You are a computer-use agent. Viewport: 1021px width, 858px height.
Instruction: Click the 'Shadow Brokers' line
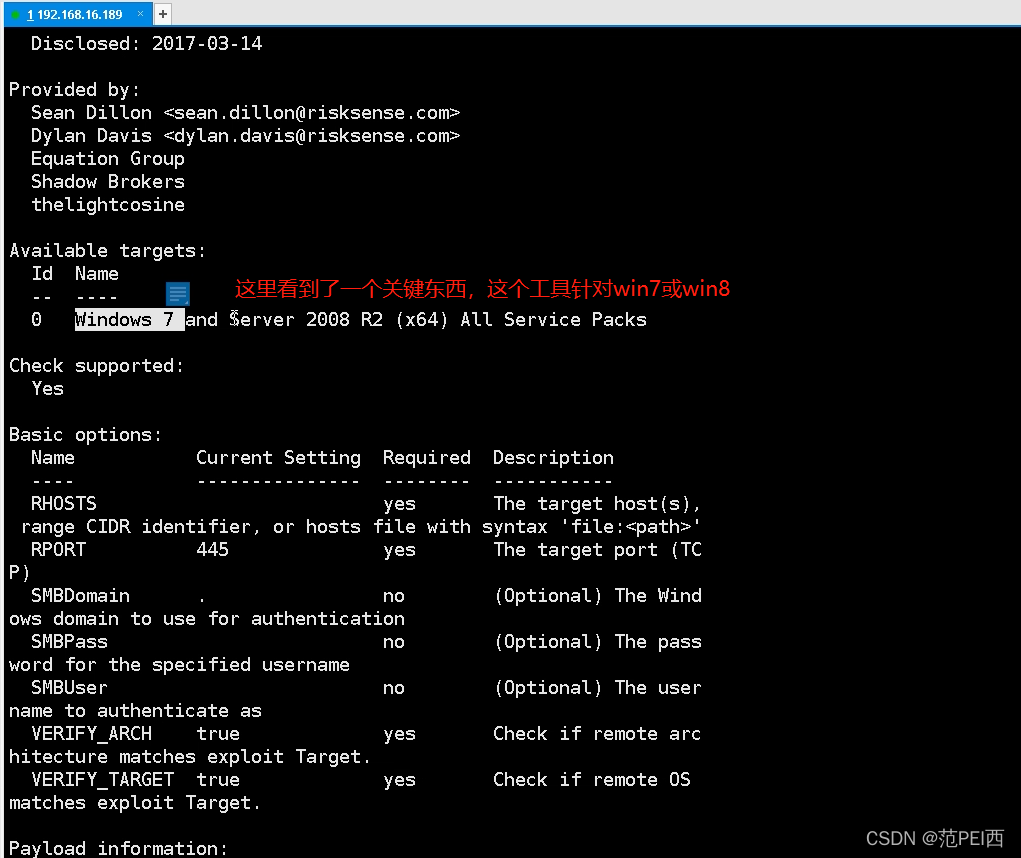click(x=108, y=182)
